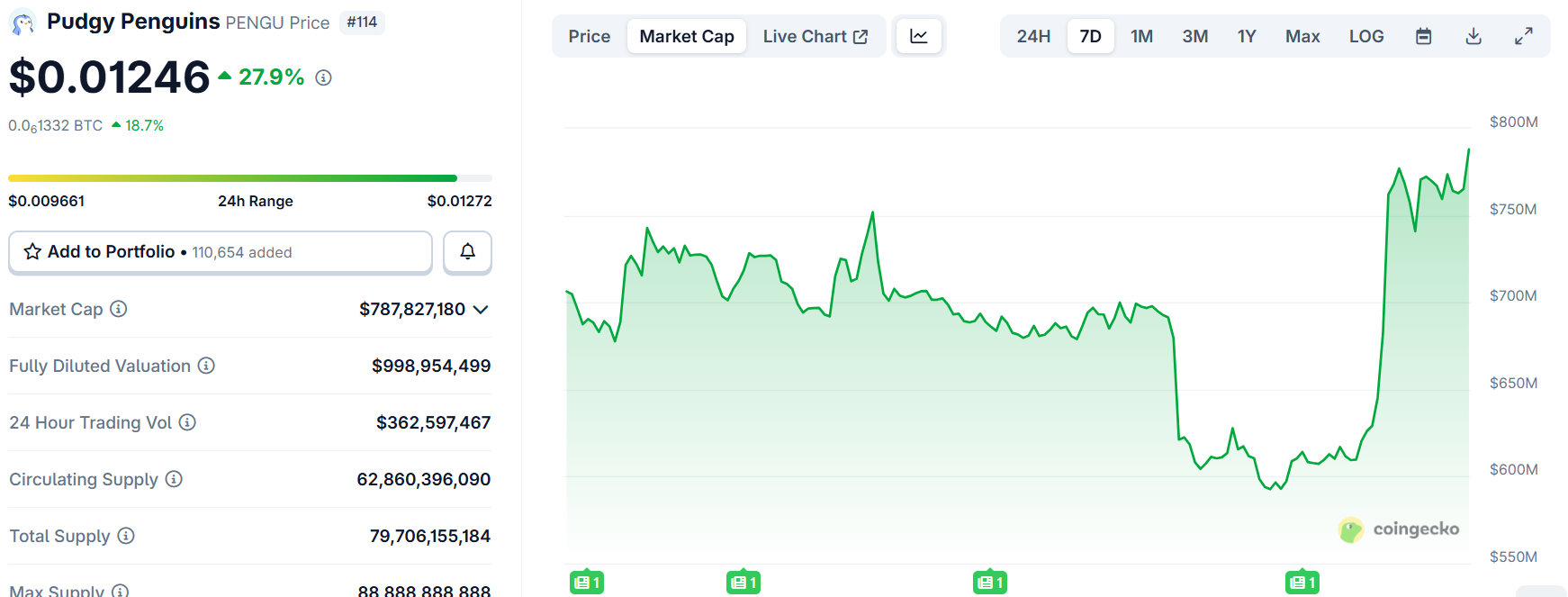Image resolution: width=1568 pixels, height=597 pixels.
Task: Show Circulating Supply info icon
Action: (174, 479)
